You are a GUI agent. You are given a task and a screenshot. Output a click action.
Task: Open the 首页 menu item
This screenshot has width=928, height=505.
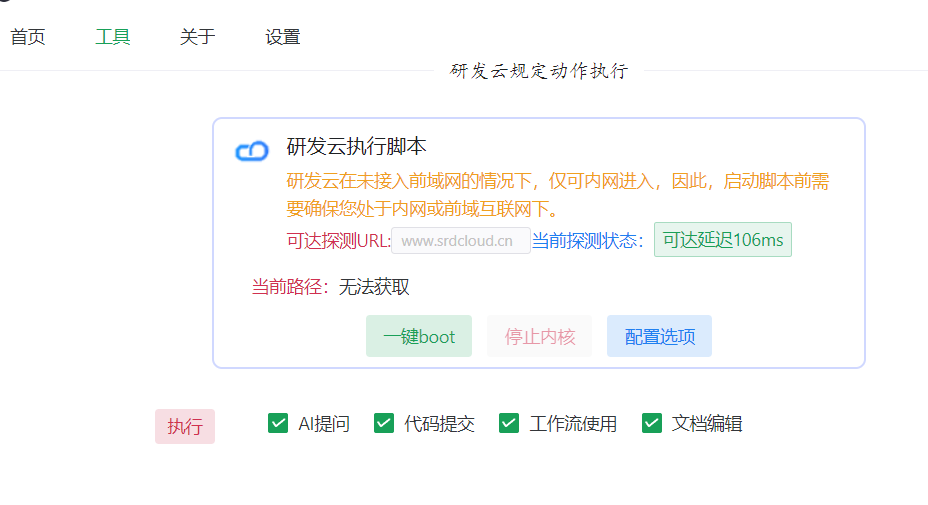pyautogui.click(x=28, y=37)
